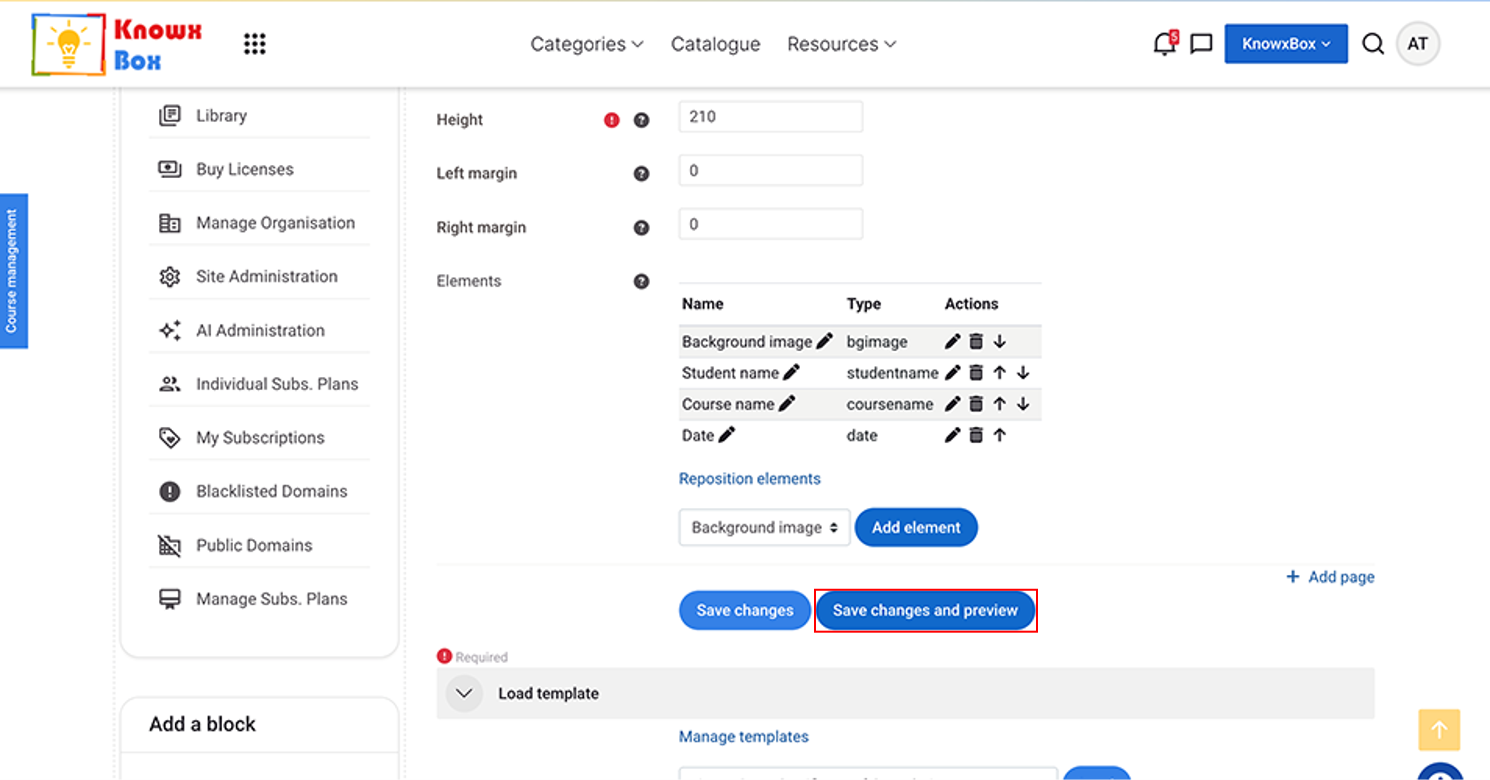Rename the Background image element
The image size is (1490, 780).
[824, 341]
